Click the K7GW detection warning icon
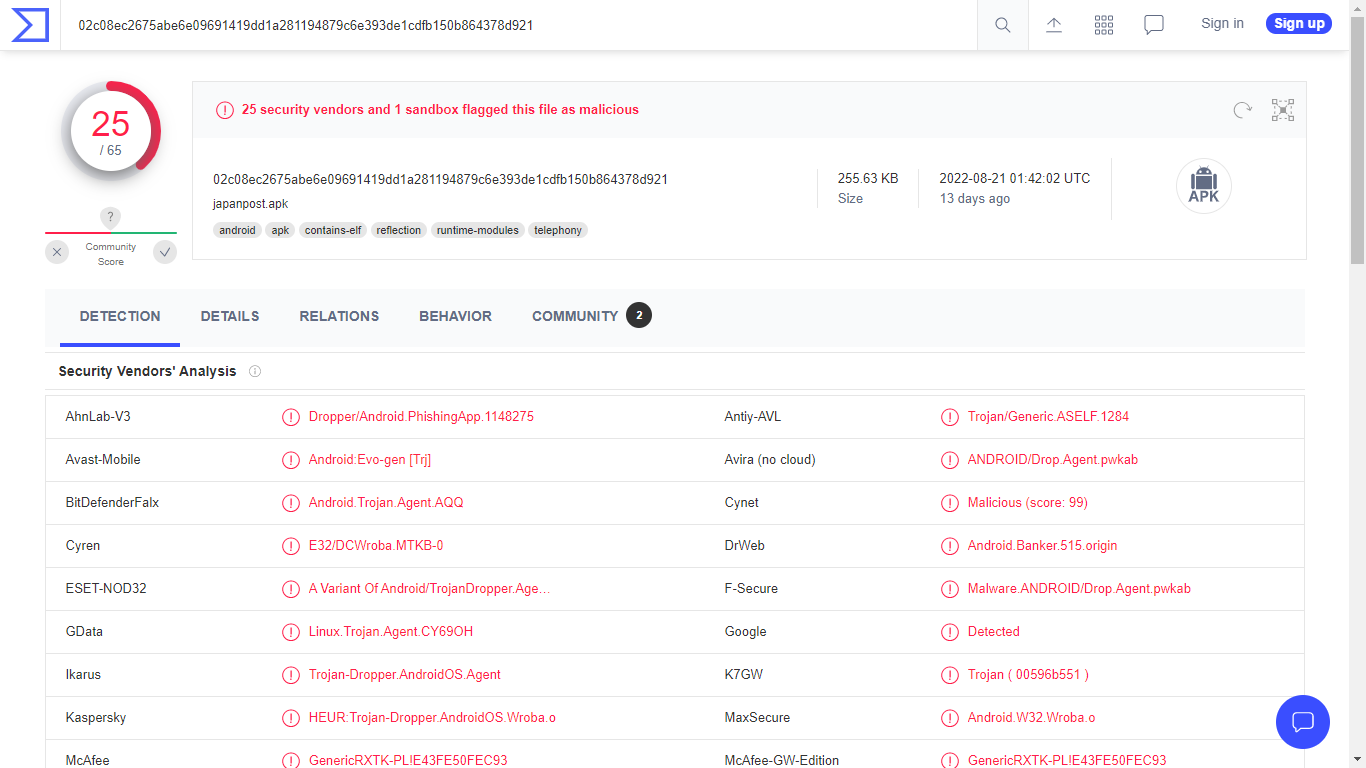 949,675
